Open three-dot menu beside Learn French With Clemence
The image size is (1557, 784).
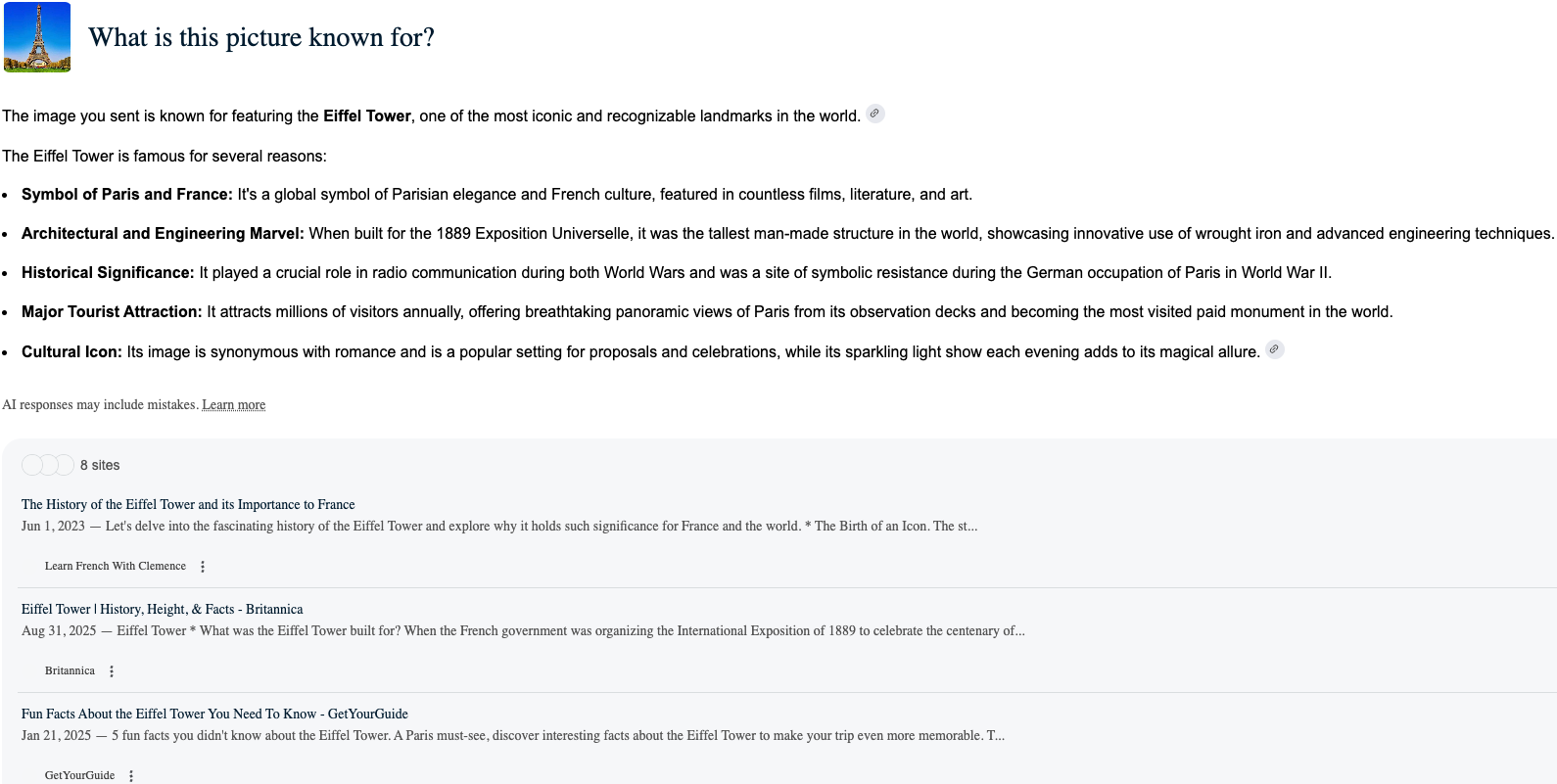click(203, 567)
